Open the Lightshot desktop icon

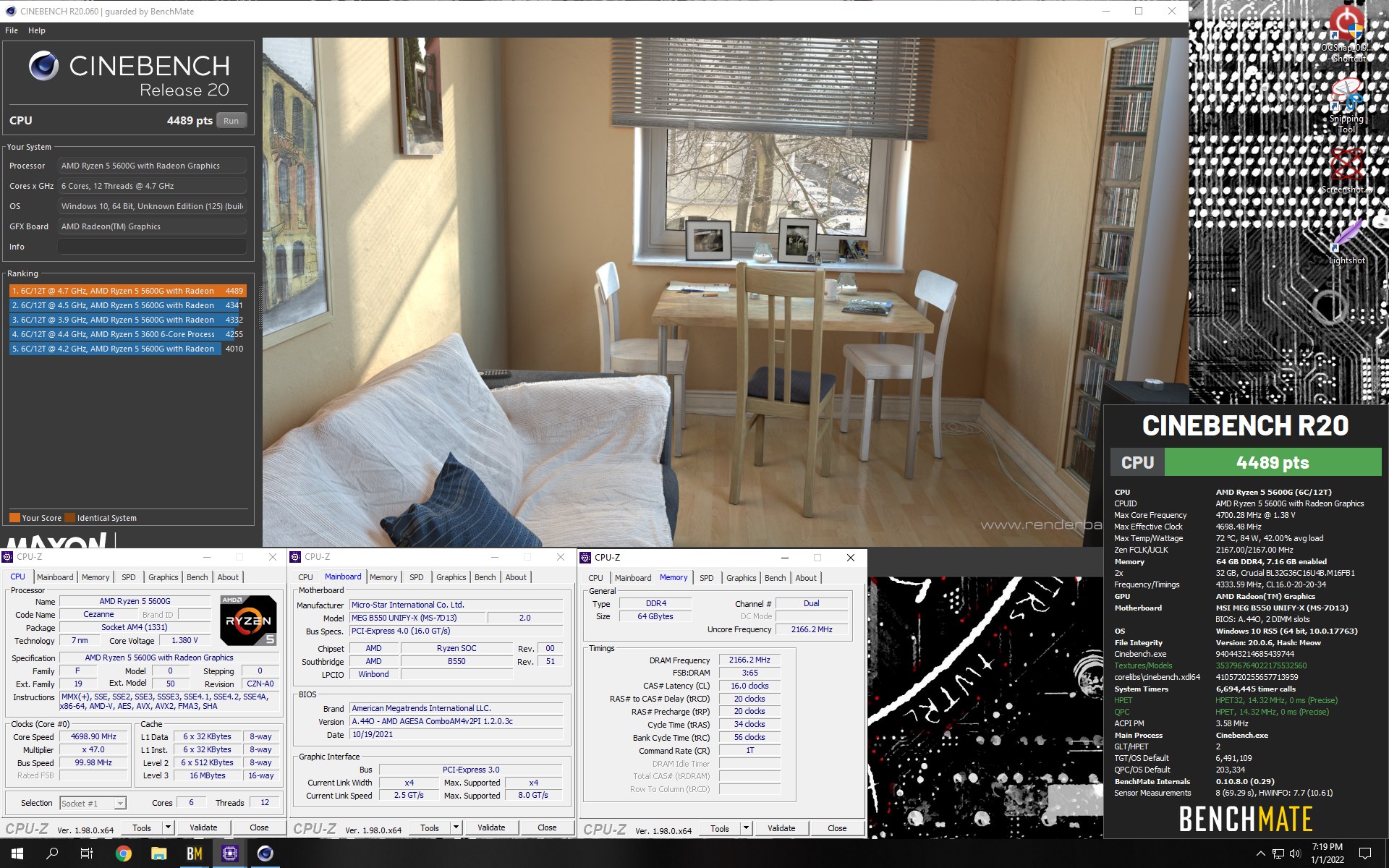1346,242
